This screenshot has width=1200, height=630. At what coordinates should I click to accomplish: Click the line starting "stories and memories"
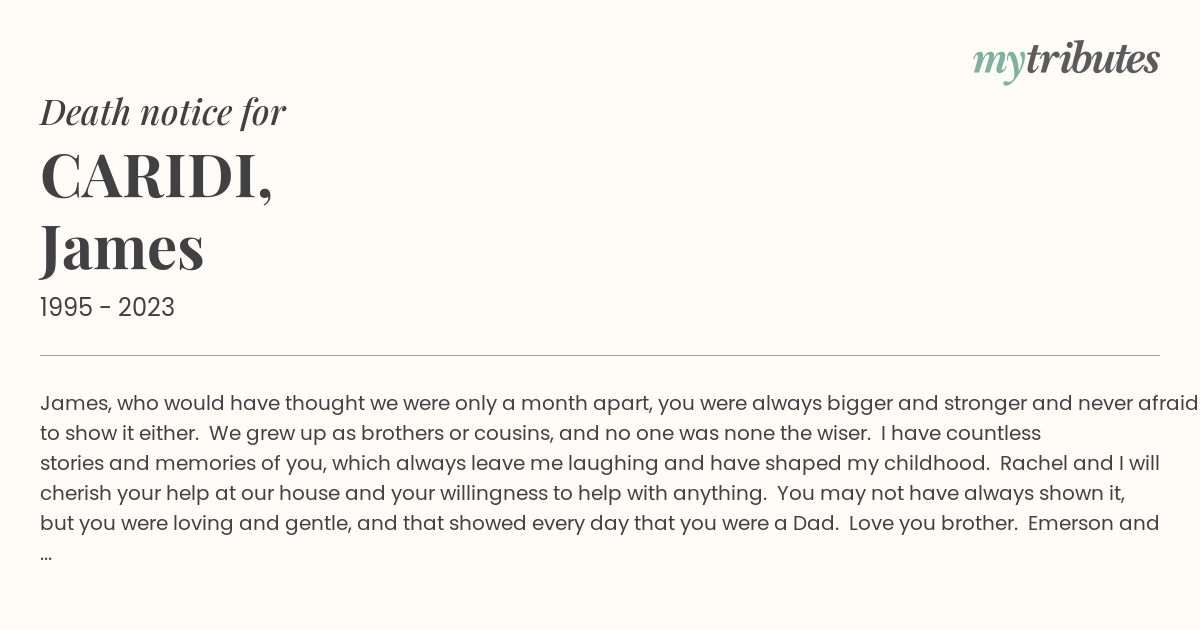600,464
